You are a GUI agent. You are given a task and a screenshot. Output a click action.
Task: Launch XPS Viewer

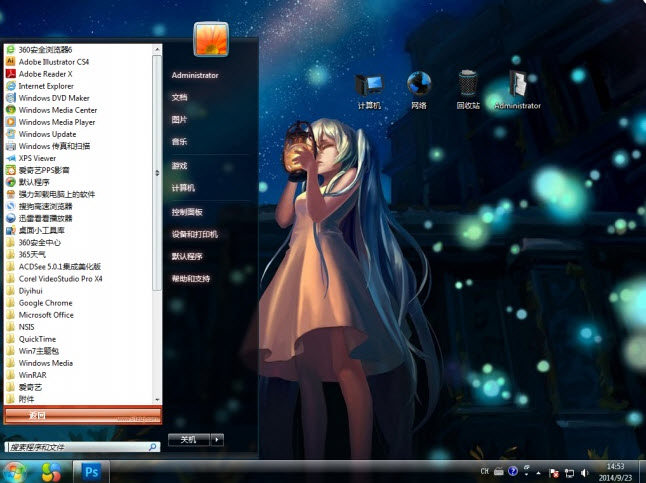click(x=31, y=158)
